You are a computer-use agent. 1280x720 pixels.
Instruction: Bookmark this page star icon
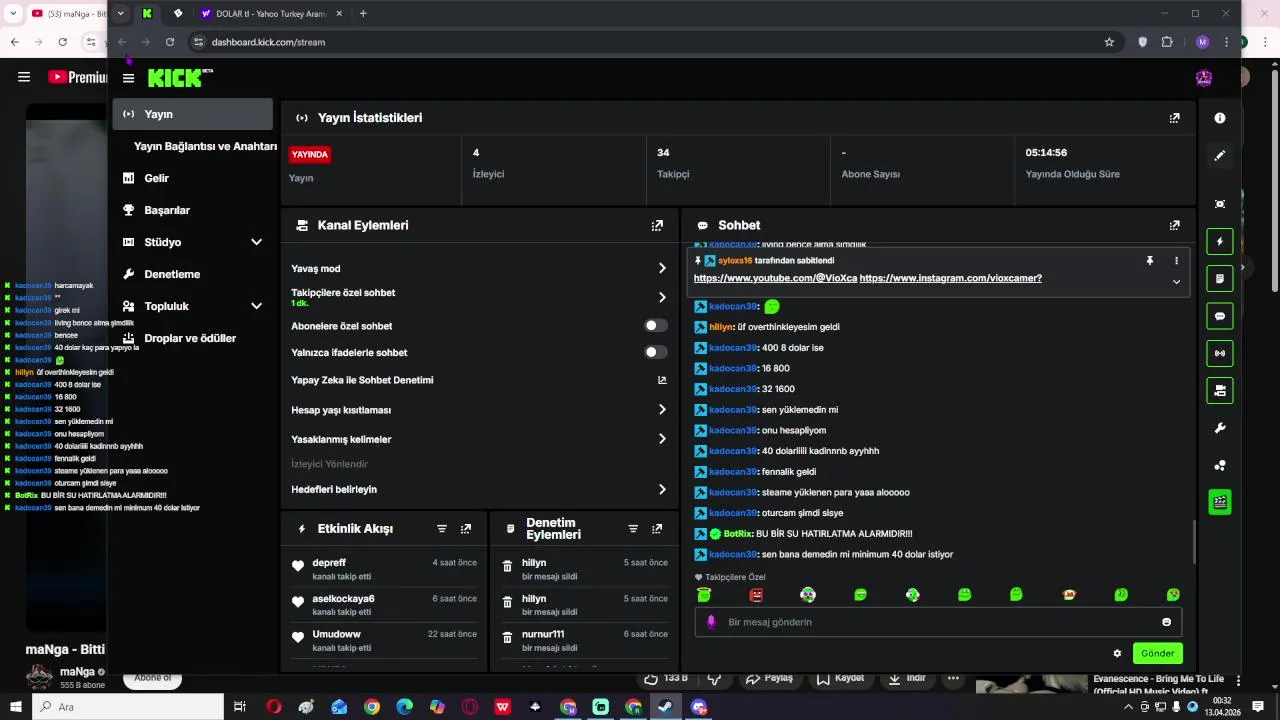pyautogui.click(x=1109, y=42)
